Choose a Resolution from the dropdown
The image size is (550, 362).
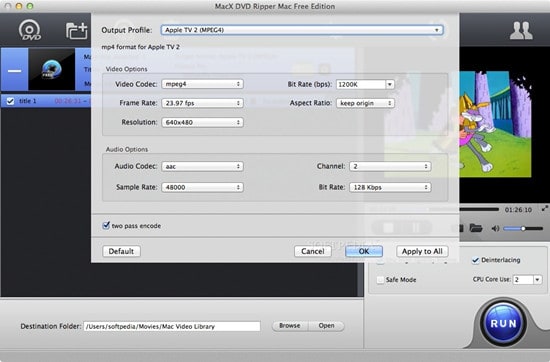202,122
